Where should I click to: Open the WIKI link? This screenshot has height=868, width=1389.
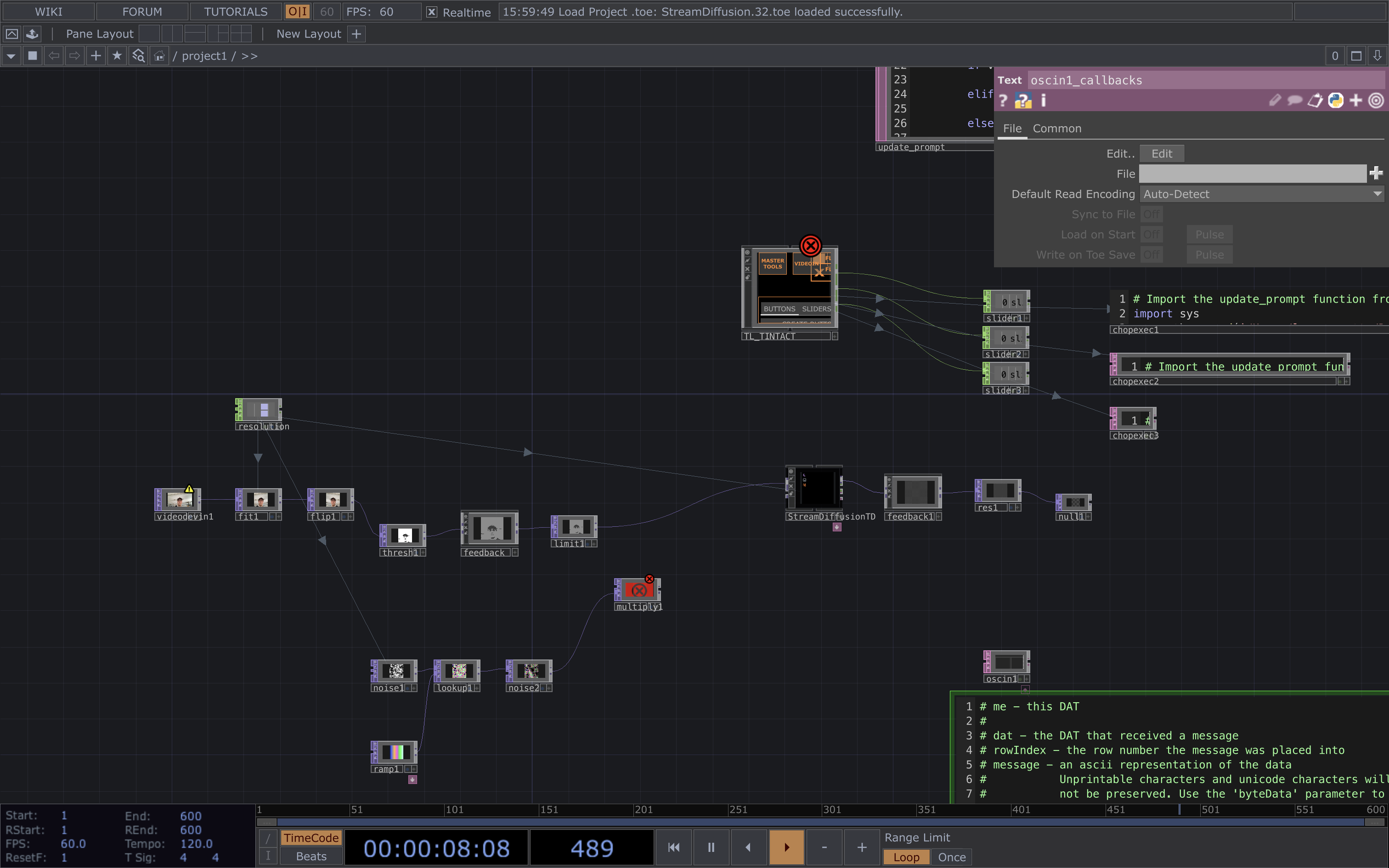click(x=48, y=11)
